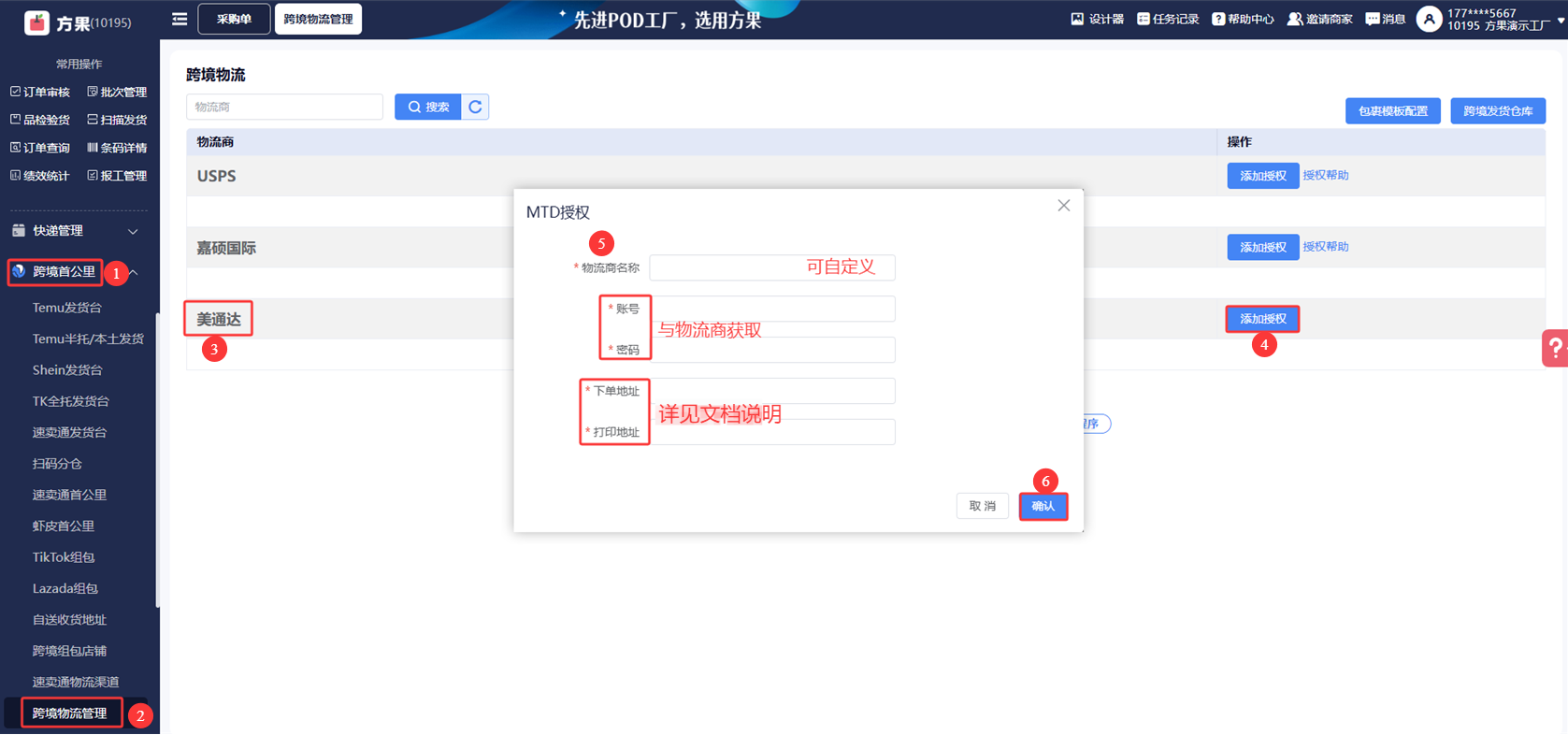Open 虾皮首公里 menu item
Screen dimensions: 1568x735
(x=64, y=526)
